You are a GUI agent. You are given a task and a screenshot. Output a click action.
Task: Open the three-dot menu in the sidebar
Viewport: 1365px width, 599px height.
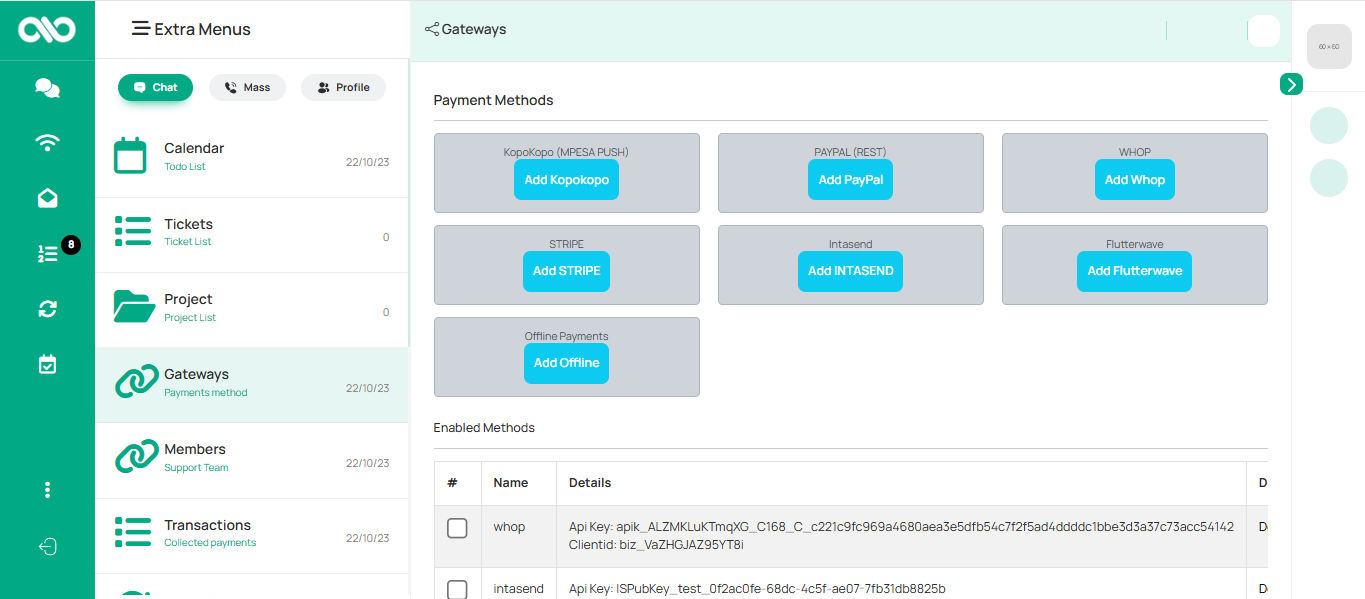pyautogui.click(x=46, y=489)
